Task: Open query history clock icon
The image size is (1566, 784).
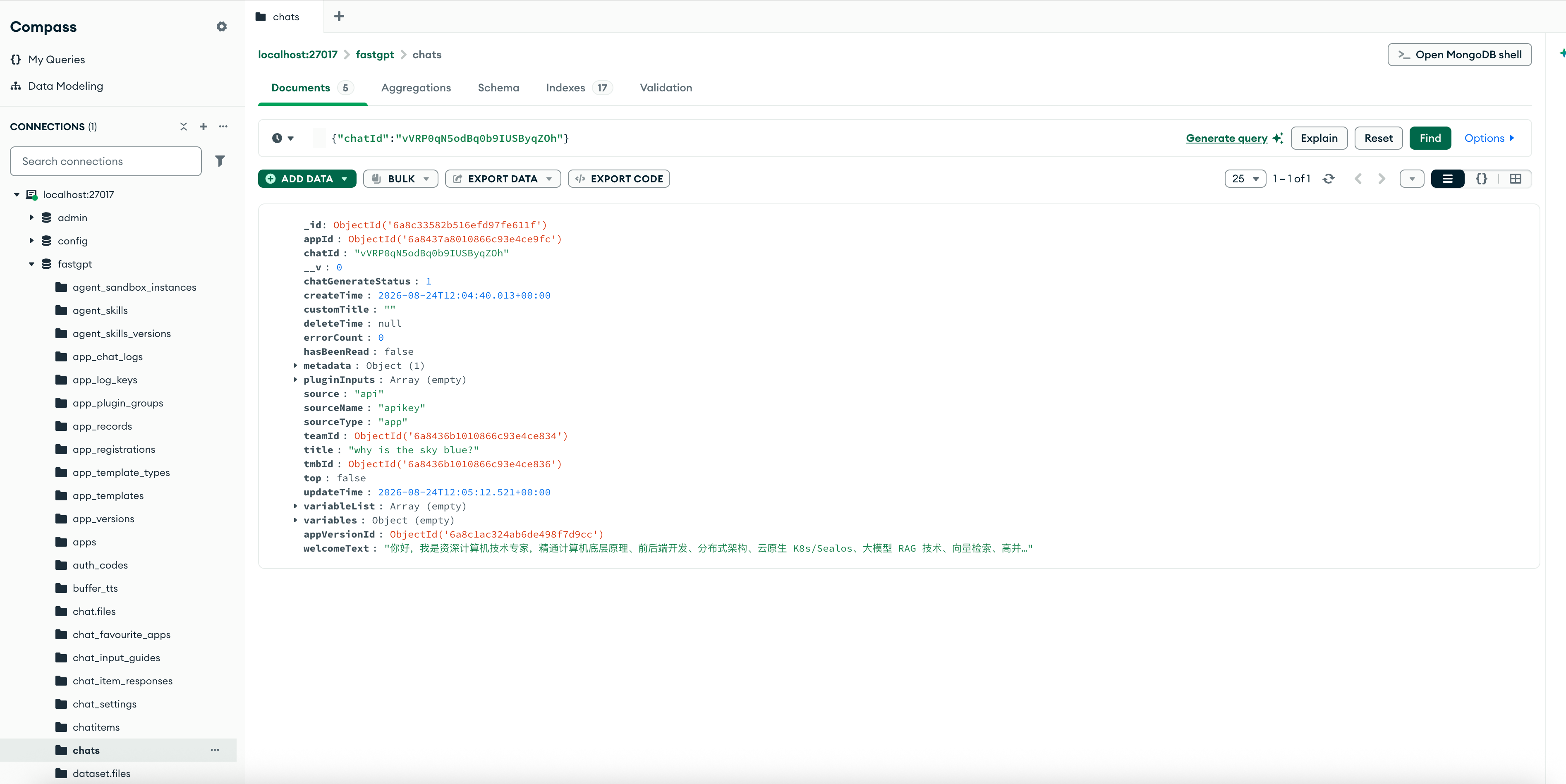Action: click(277, 139)
